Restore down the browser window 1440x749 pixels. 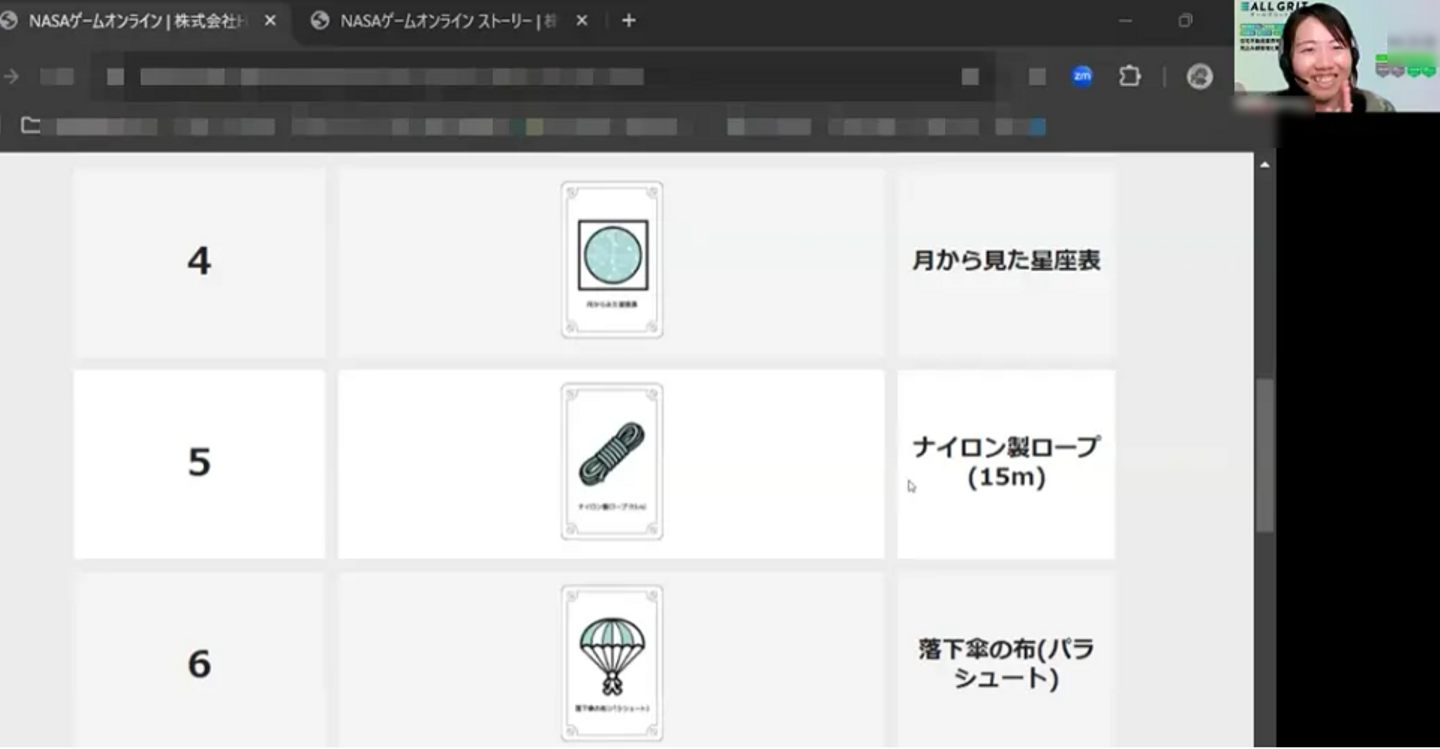[x=1186, y=21]
